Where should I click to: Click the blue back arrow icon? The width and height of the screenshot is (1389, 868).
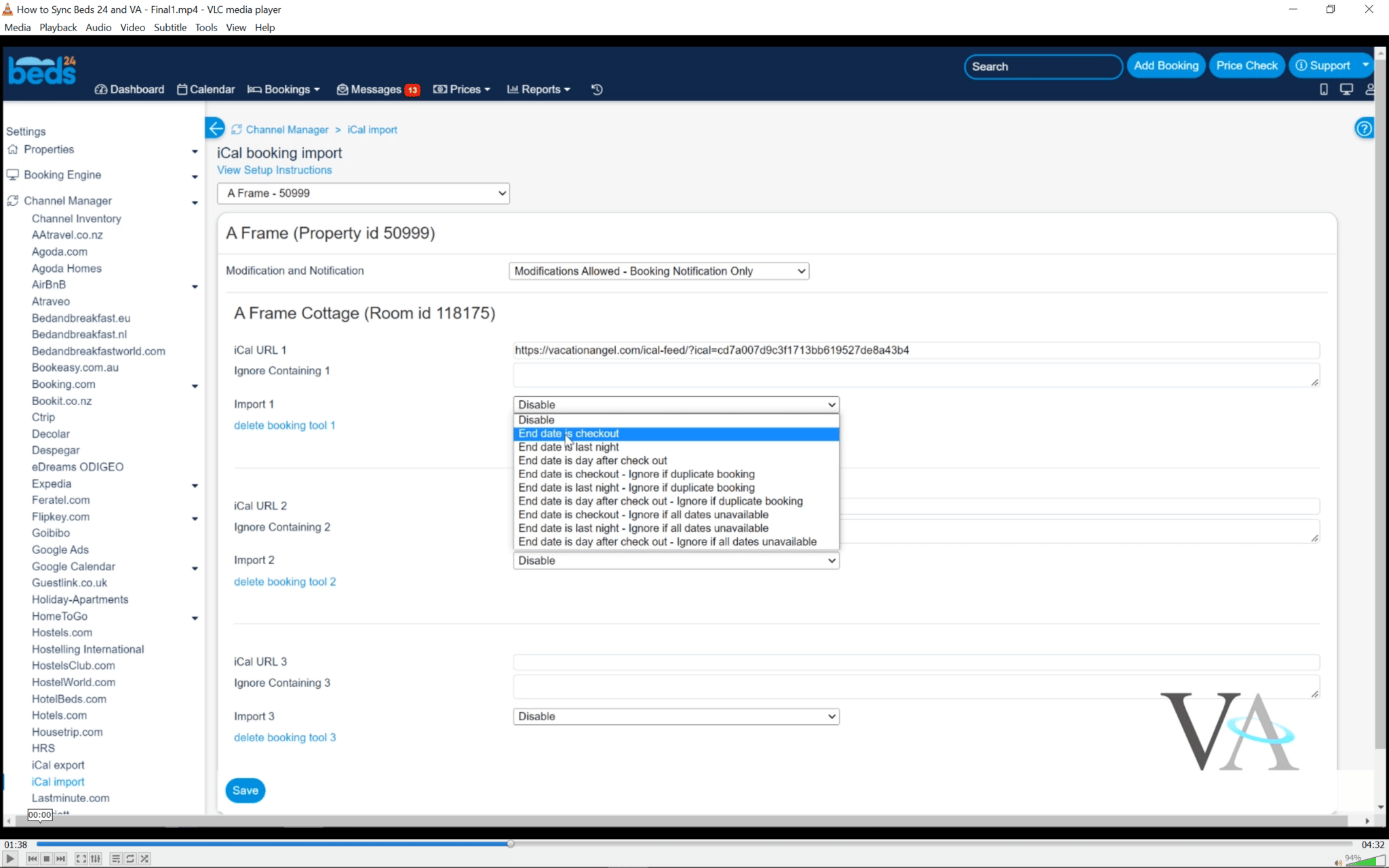pyautogui.click(x=215, y=128)
